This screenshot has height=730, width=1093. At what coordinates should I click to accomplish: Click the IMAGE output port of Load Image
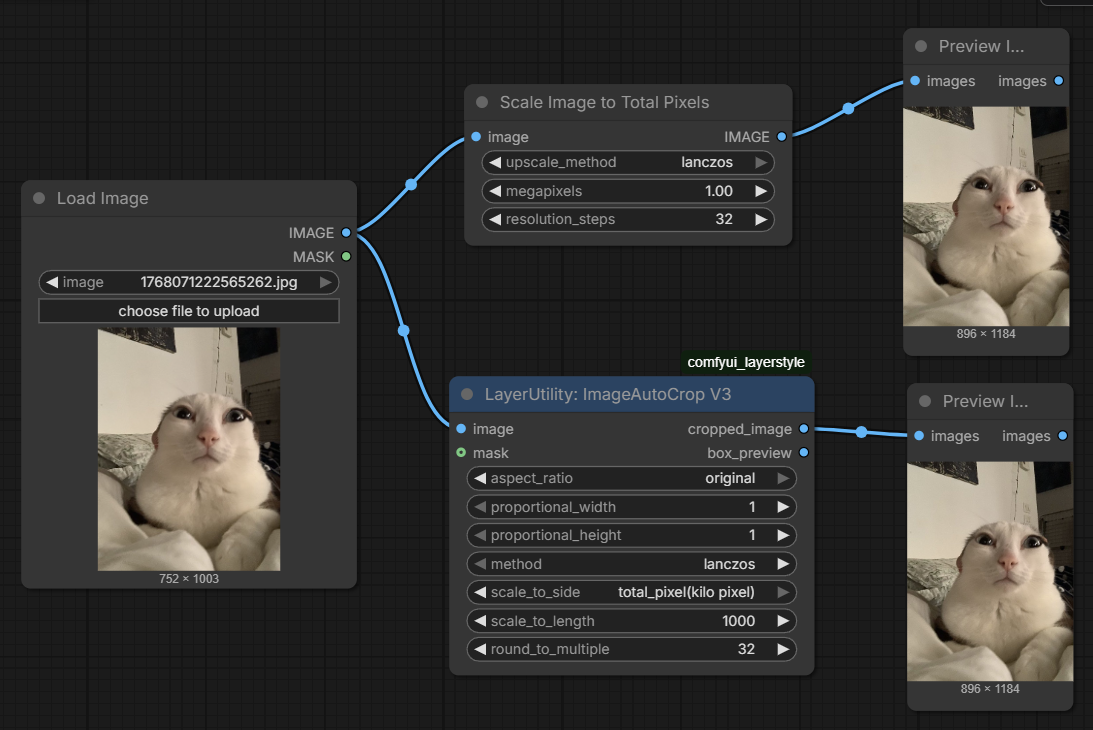(346, 233)
